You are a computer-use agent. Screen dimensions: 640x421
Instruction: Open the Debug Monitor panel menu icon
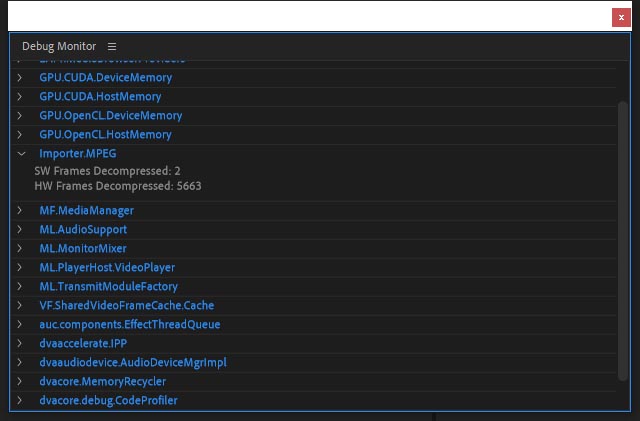coord(112,47)
